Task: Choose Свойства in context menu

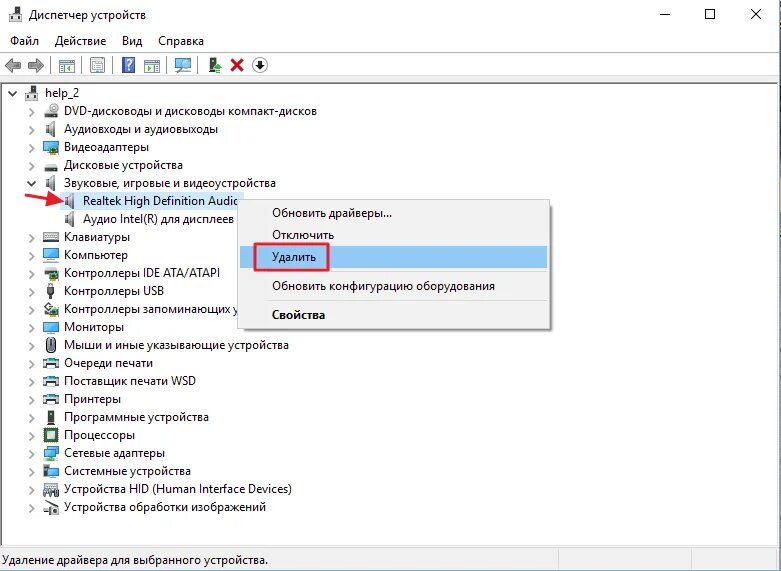Action: coord(393,315)
